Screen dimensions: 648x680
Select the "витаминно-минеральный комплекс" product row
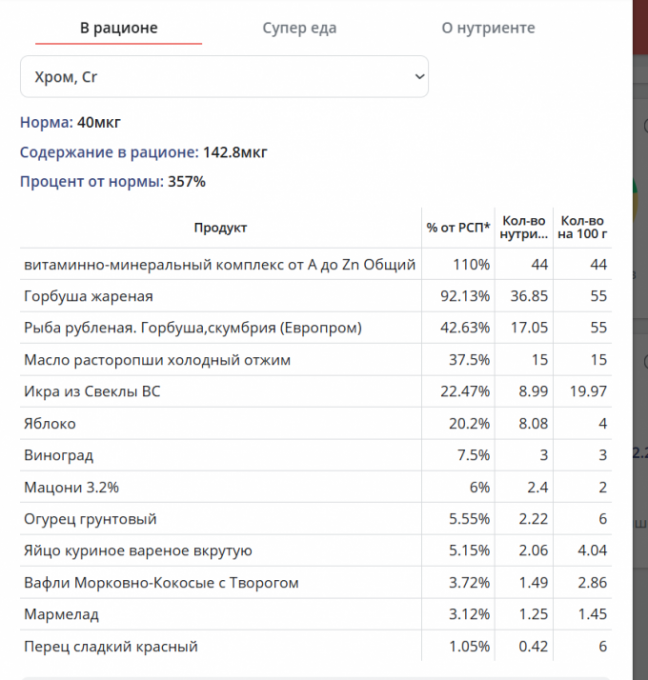(219, 265)
